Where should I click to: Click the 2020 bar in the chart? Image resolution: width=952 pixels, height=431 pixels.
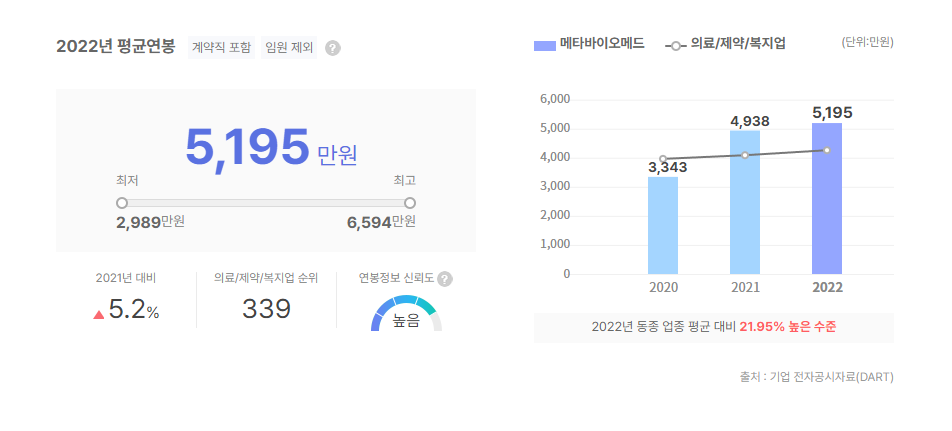coord(663,225)
